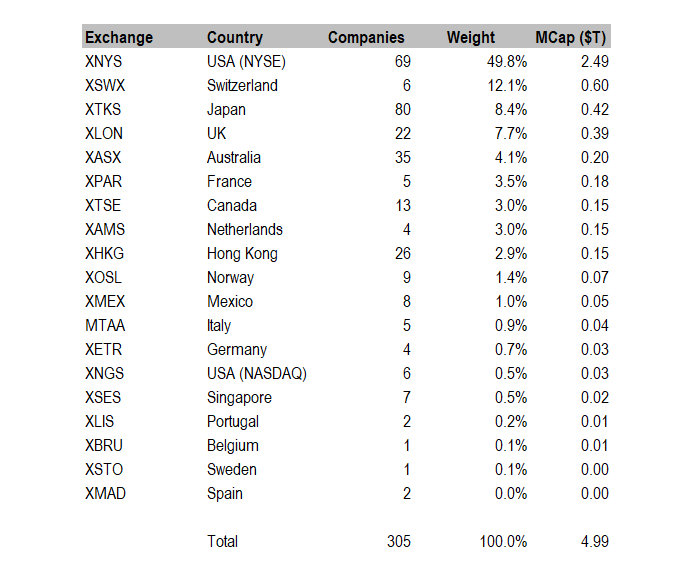Select the Country column header
The width and height of the screenshot is (695, 578).
coord(235,38)
